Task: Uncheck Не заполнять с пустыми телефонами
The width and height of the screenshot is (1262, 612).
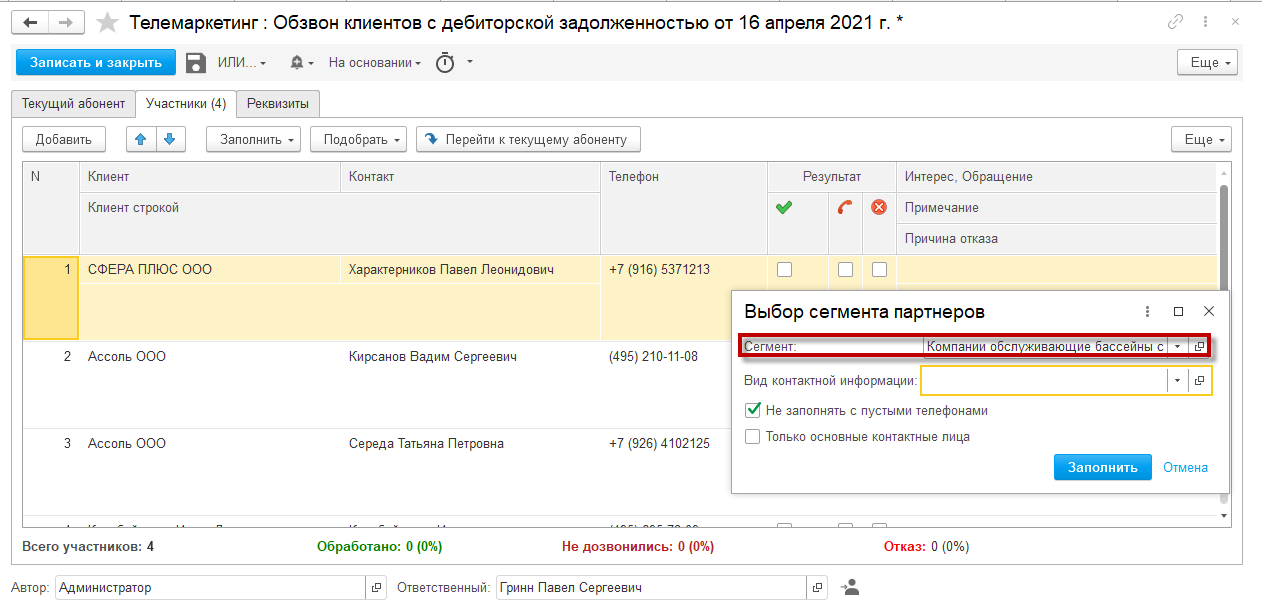Action: tap(752, 410)
